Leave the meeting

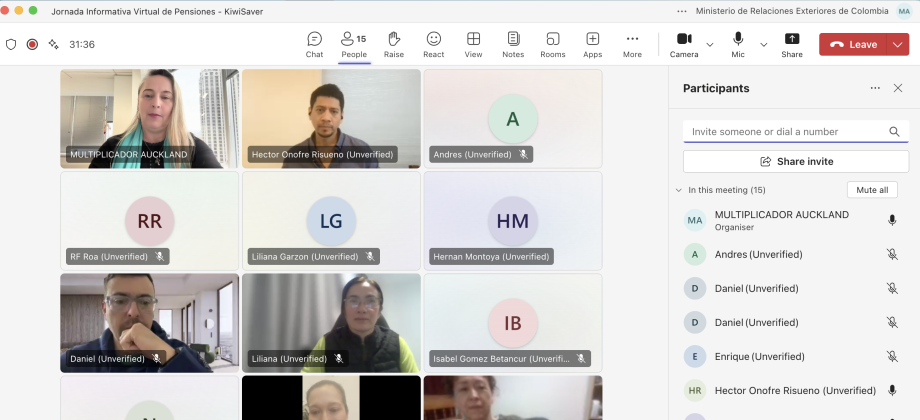point(853,45)
